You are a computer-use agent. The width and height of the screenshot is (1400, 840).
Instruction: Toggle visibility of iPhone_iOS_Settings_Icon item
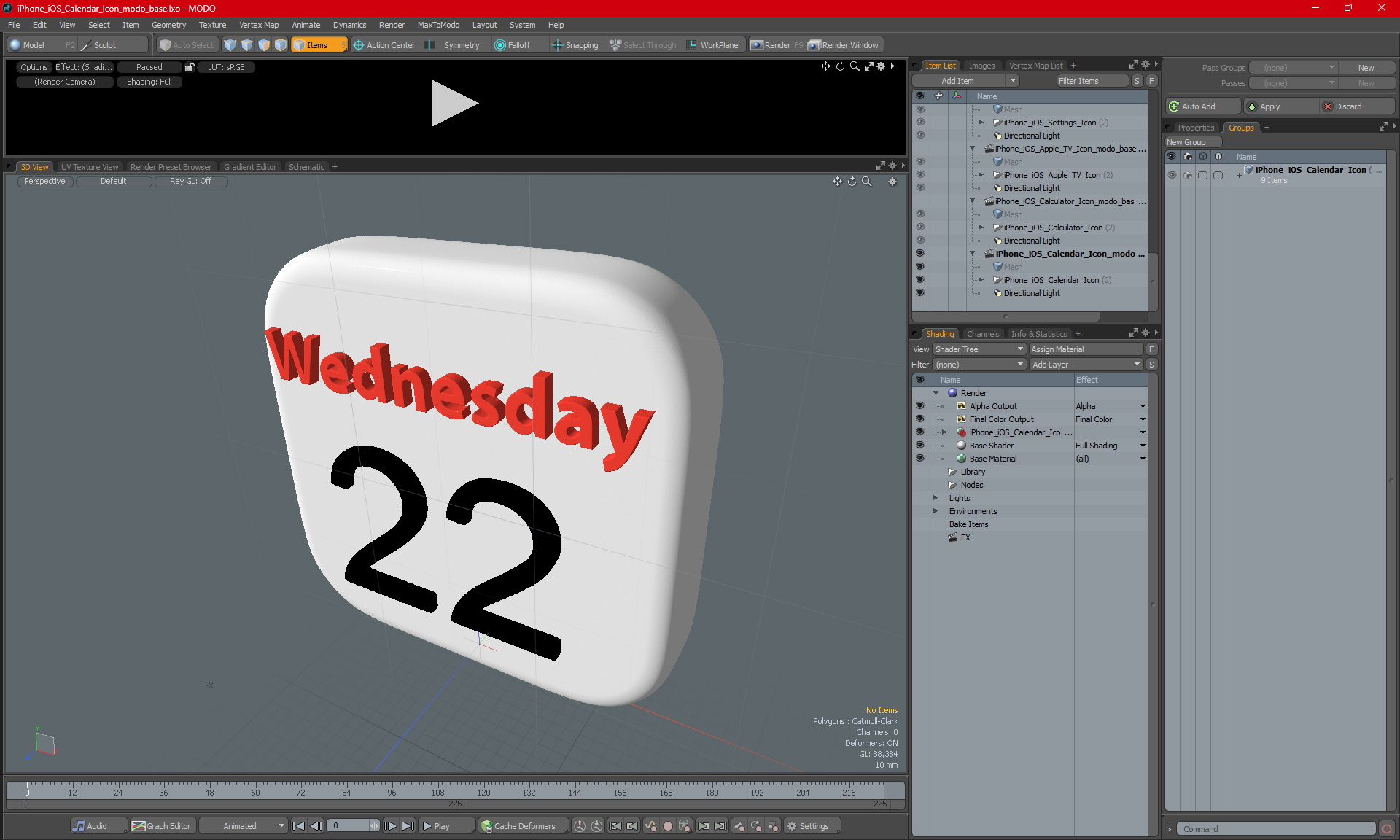pos(919,122)
